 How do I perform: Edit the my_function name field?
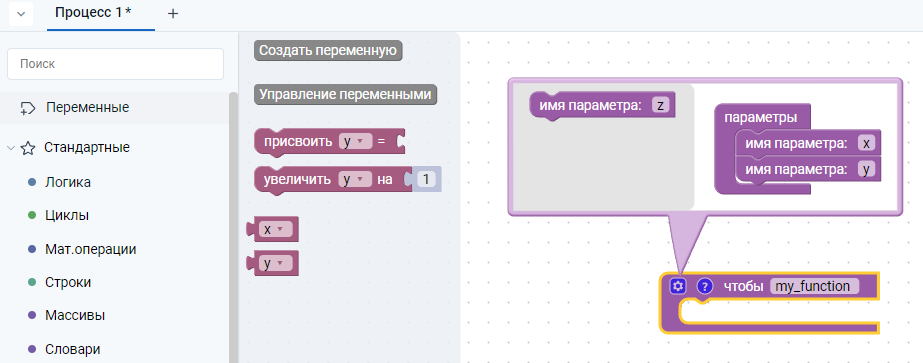click(x=814, y=287)
